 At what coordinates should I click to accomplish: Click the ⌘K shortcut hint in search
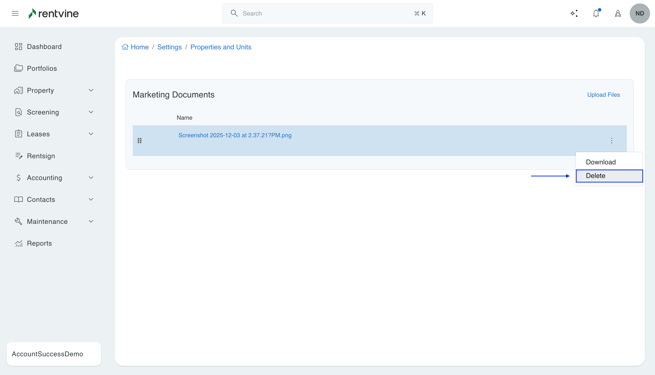pos(420,13)
